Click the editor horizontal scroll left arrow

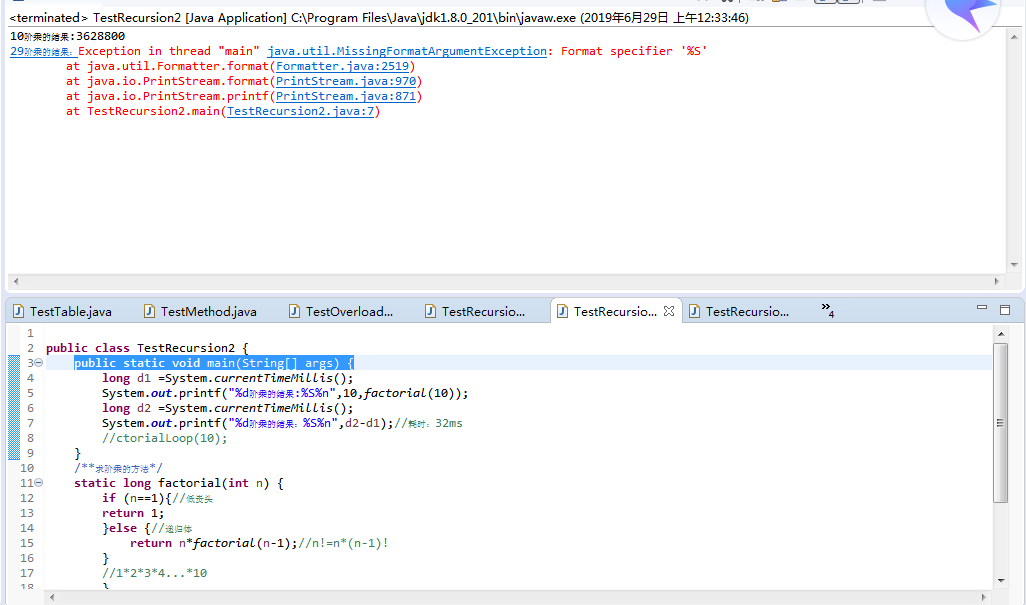[x=52, y=597]
